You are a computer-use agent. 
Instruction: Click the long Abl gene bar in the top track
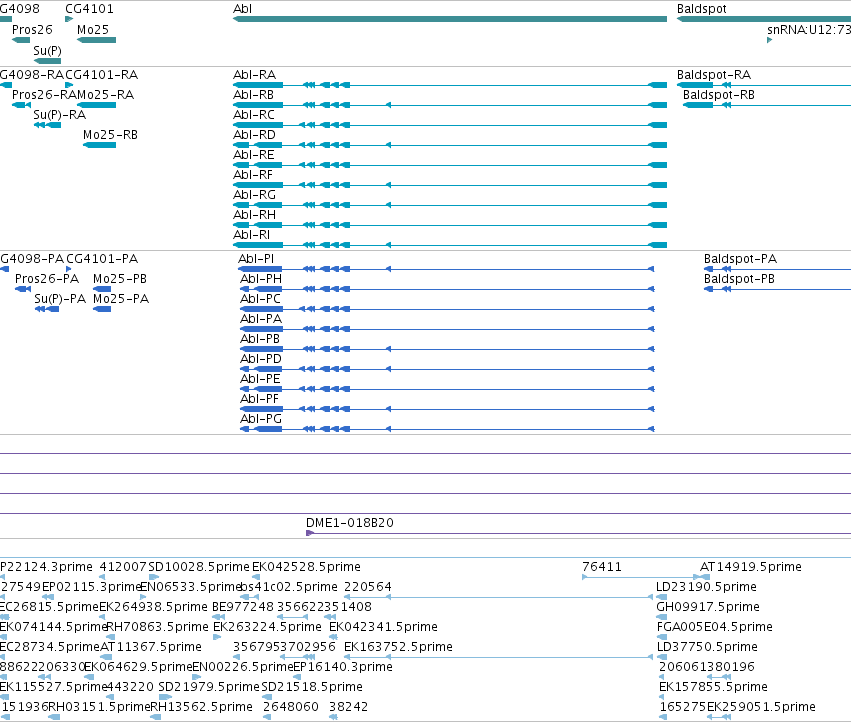450,19
